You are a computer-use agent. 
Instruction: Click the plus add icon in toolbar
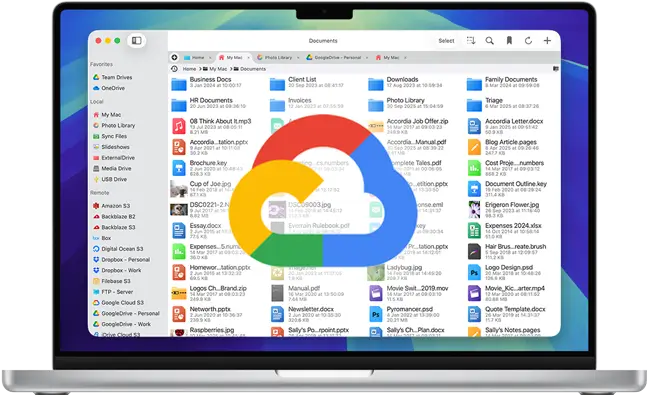tap(547, 40)
